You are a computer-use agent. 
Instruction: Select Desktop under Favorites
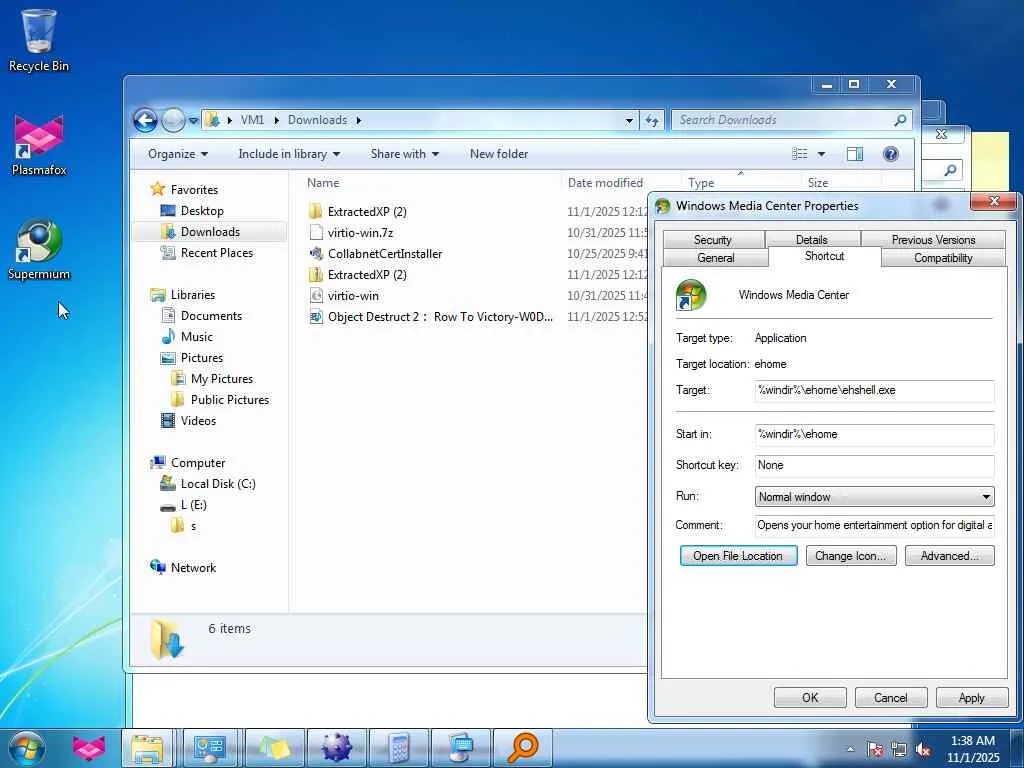202,211
